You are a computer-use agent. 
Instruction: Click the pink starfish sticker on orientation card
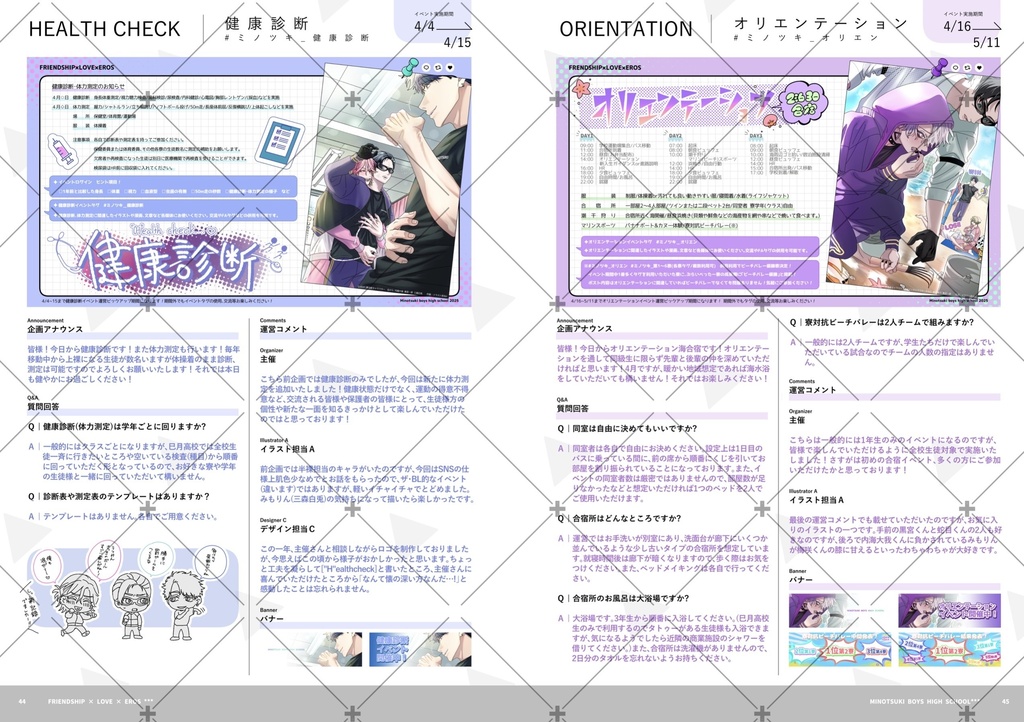tap(581, 89)
